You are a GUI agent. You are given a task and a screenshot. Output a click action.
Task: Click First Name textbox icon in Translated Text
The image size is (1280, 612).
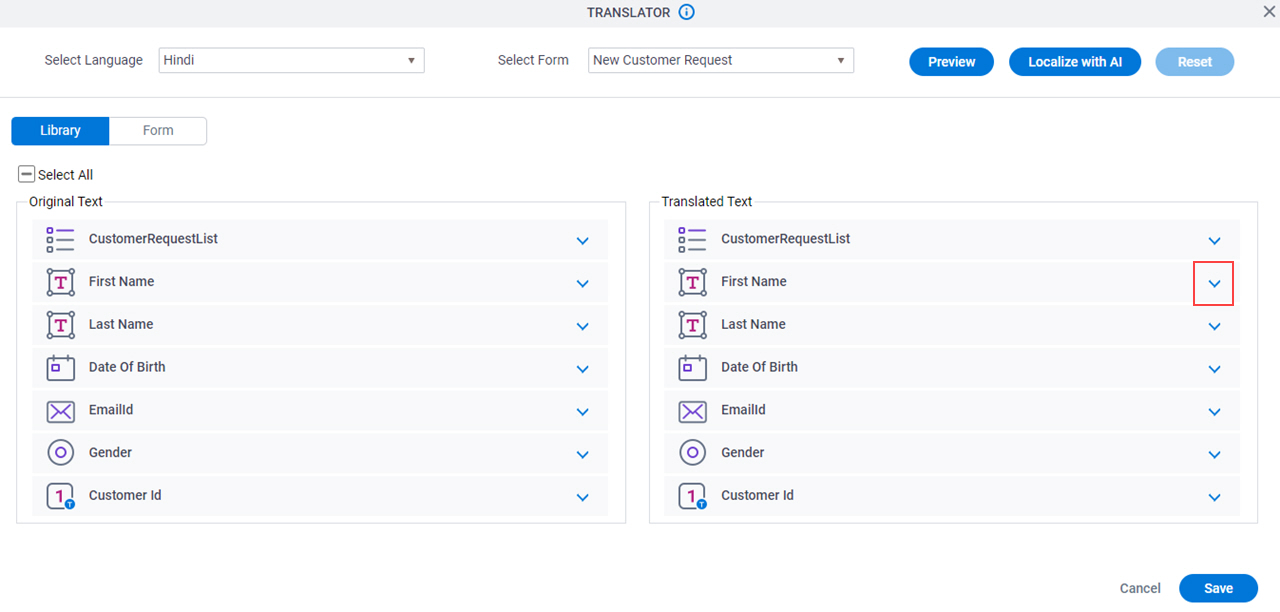pyautogui.click(x=693, y=283)
